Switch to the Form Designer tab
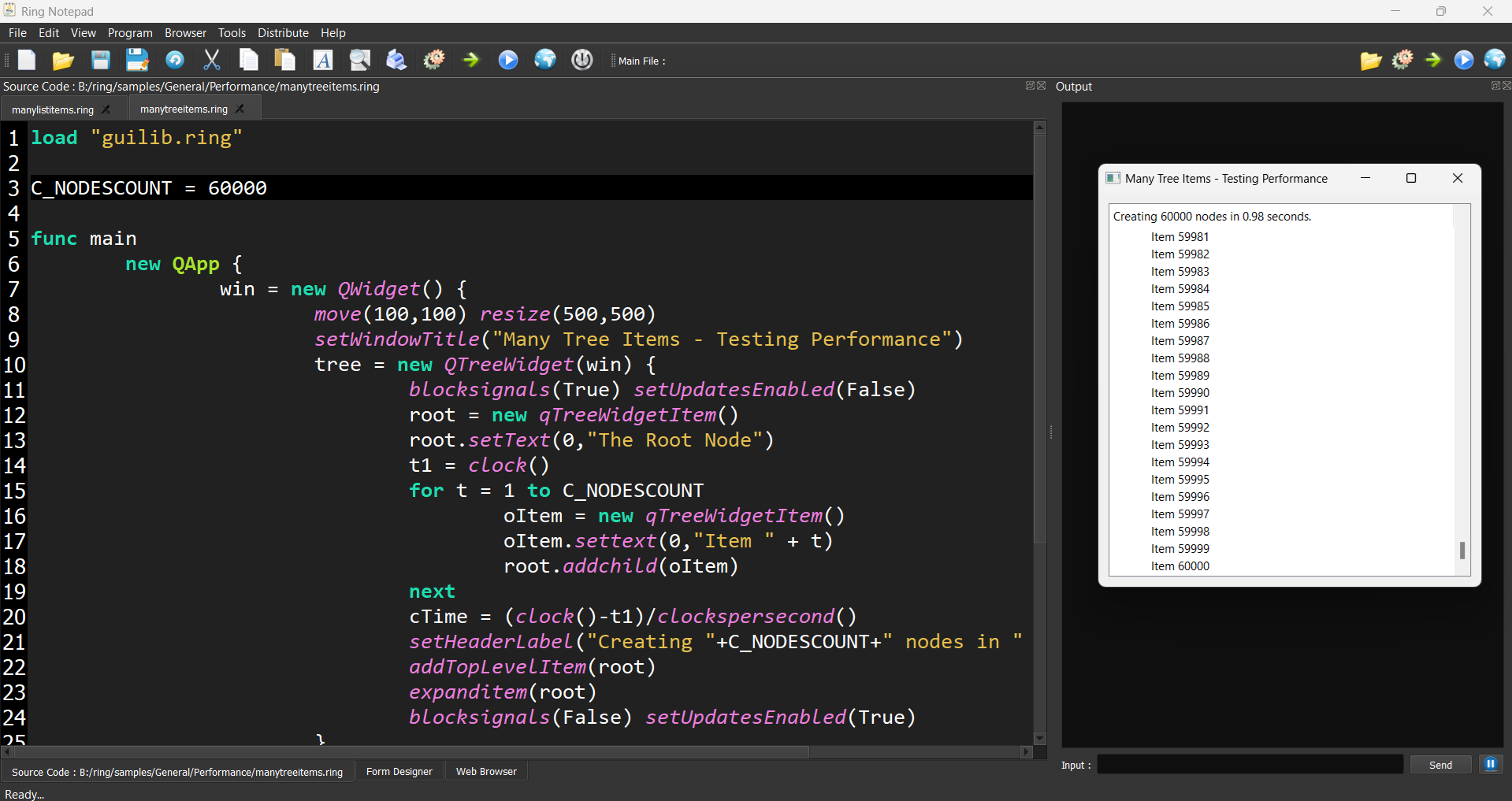1512x801 pixels. pyautogui.click(x=399, y=772)
